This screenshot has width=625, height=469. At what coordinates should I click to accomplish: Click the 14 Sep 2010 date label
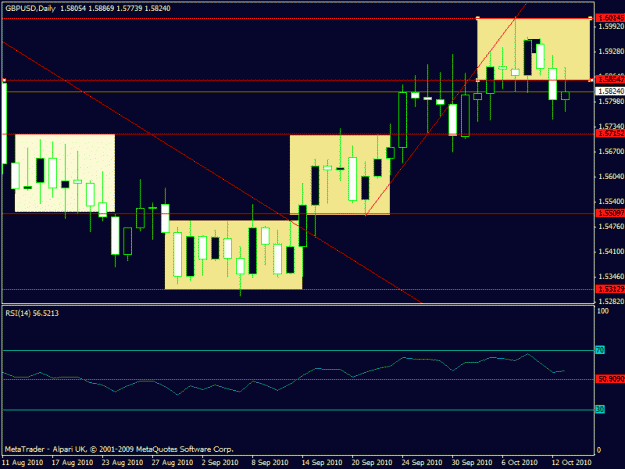[x=322, y=463]
